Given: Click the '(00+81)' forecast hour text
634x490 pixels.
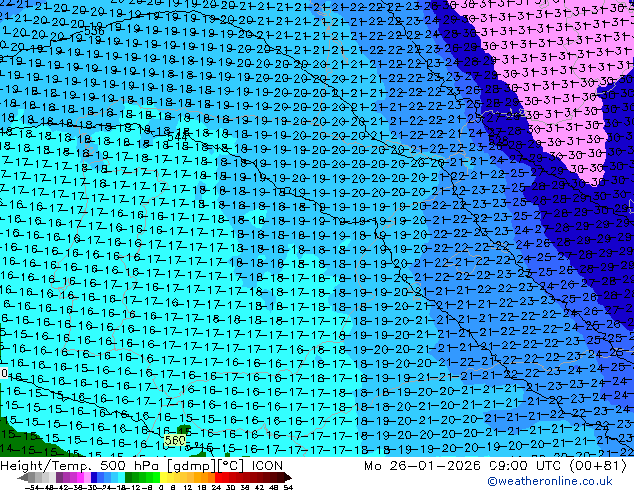Looking at the screenshot, I should pyautogui.click(x=598, y=466).
